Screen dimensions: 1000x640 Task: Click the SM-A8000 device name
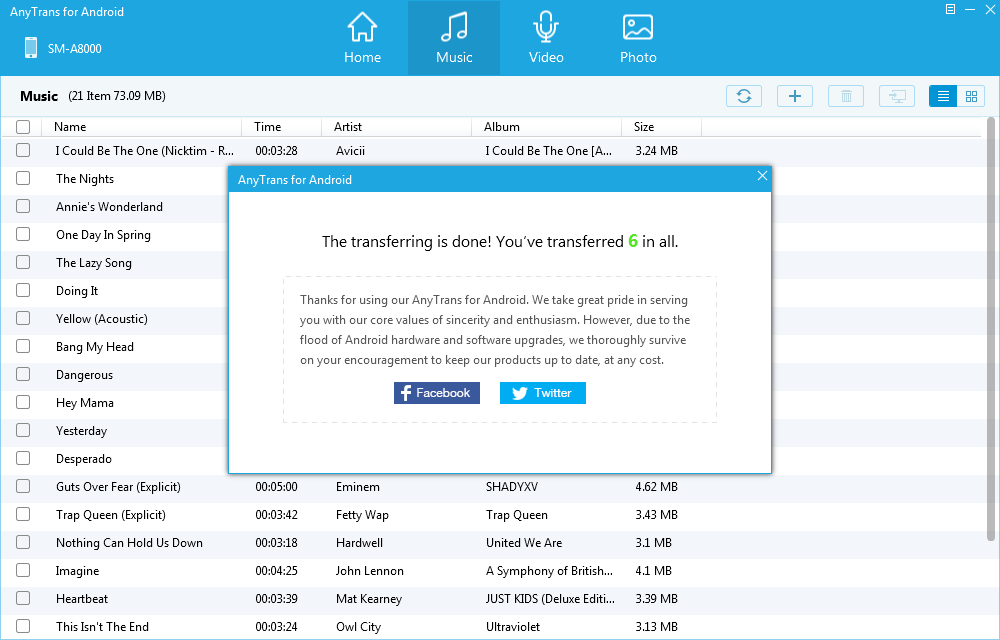pyautogui.click(x=75, y=48)
